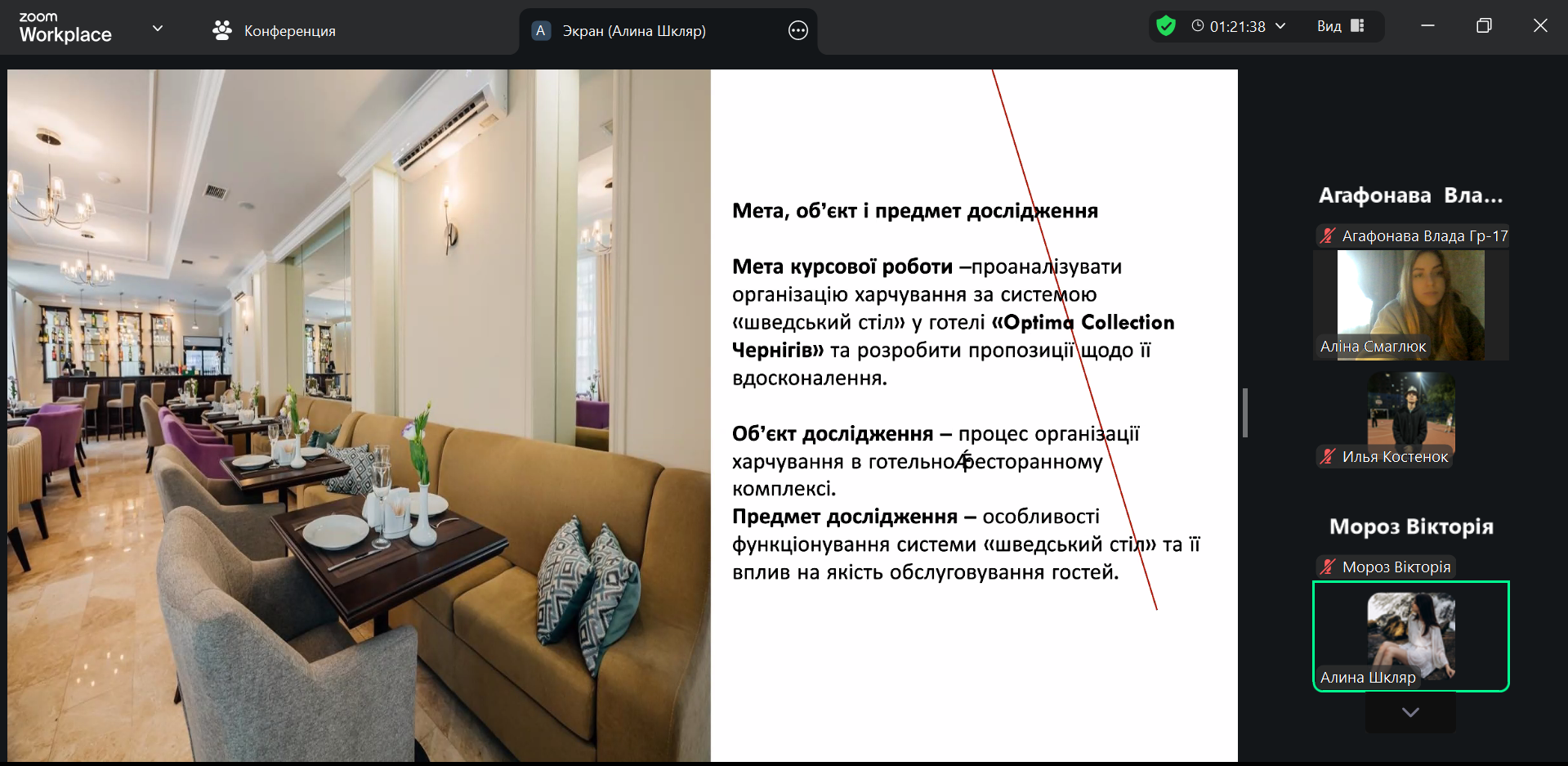Click the 'A' avatar on the Экран tab
This screenshot has height=766, width=1568.
540,31
